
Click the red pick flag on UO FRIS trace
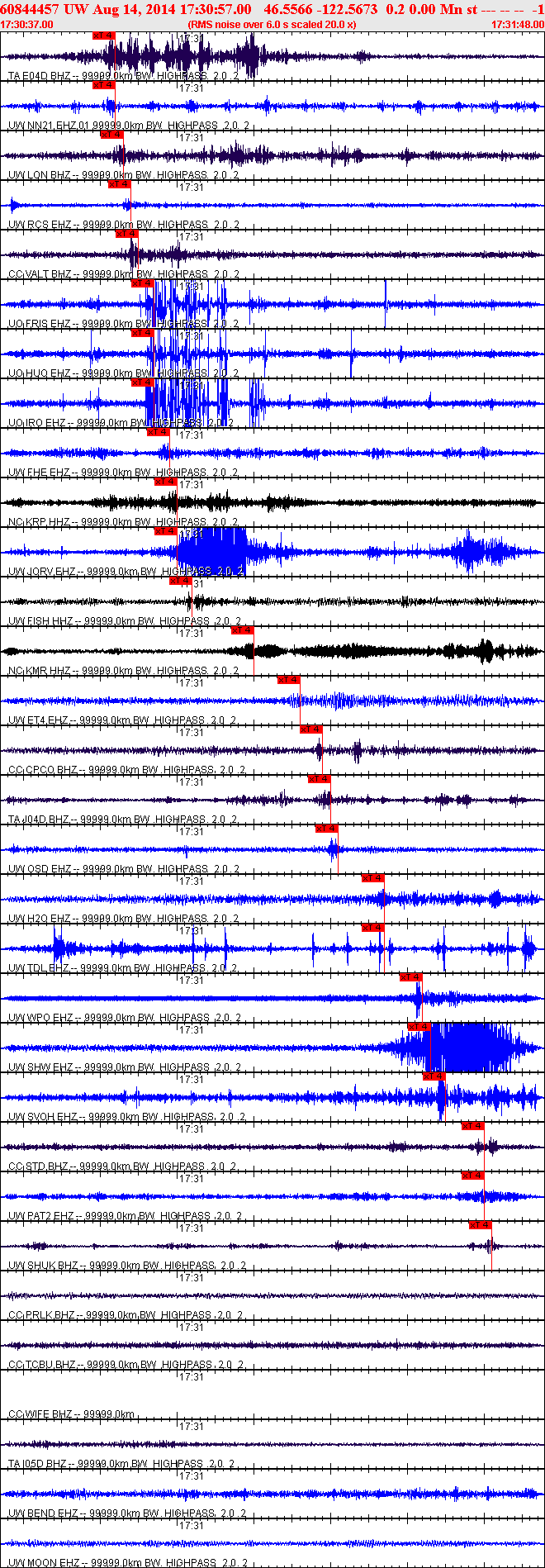coord(142,283)
